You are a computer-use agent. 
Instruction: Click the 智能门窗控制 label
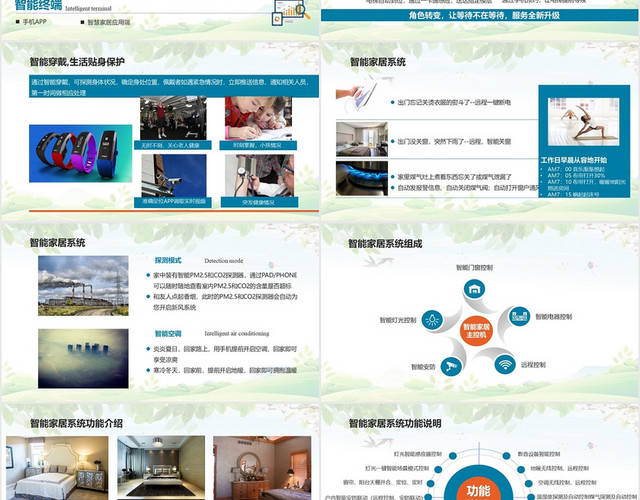(x=474, y=268)
